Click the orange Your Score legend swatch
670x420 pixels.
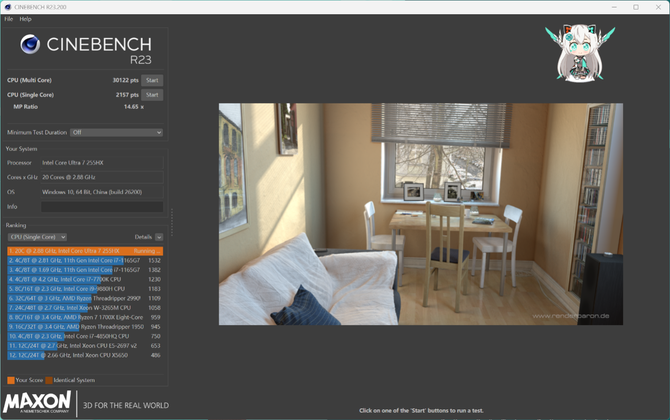pos(10,380)
